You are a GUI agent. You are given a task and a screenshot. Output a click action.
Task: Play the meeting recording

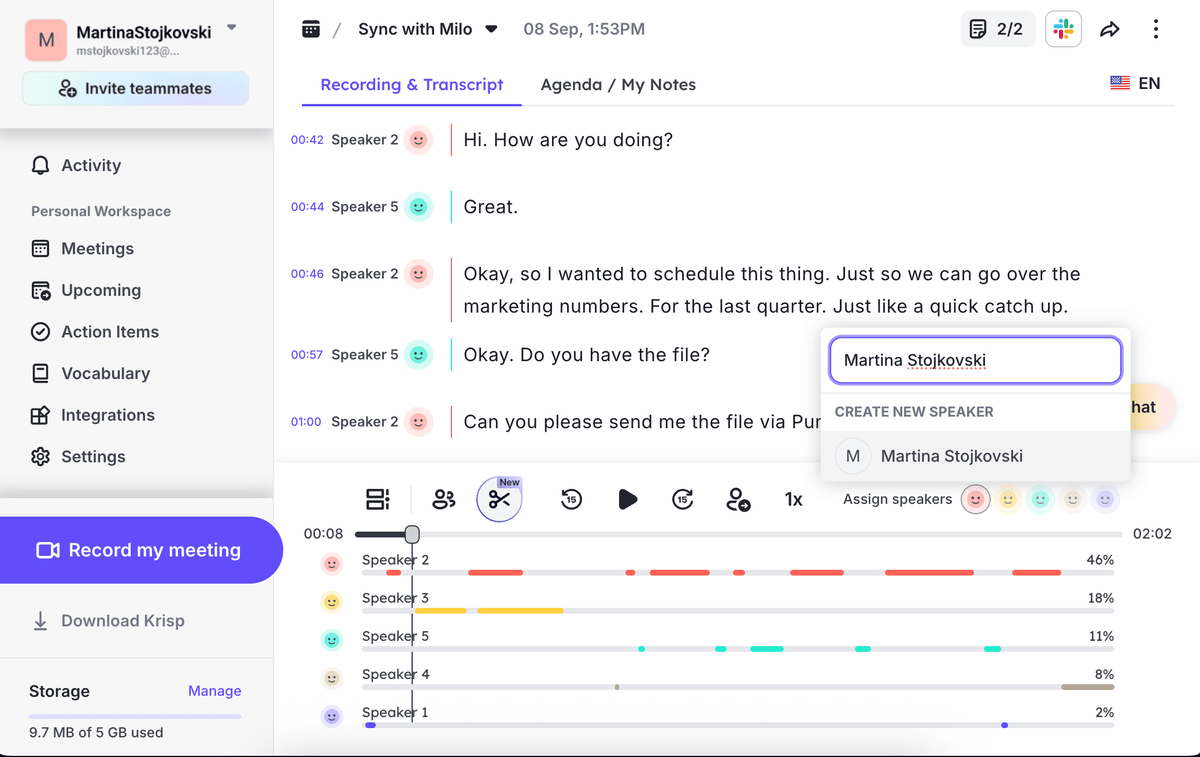pyautogui.click(x=628, y=498)
